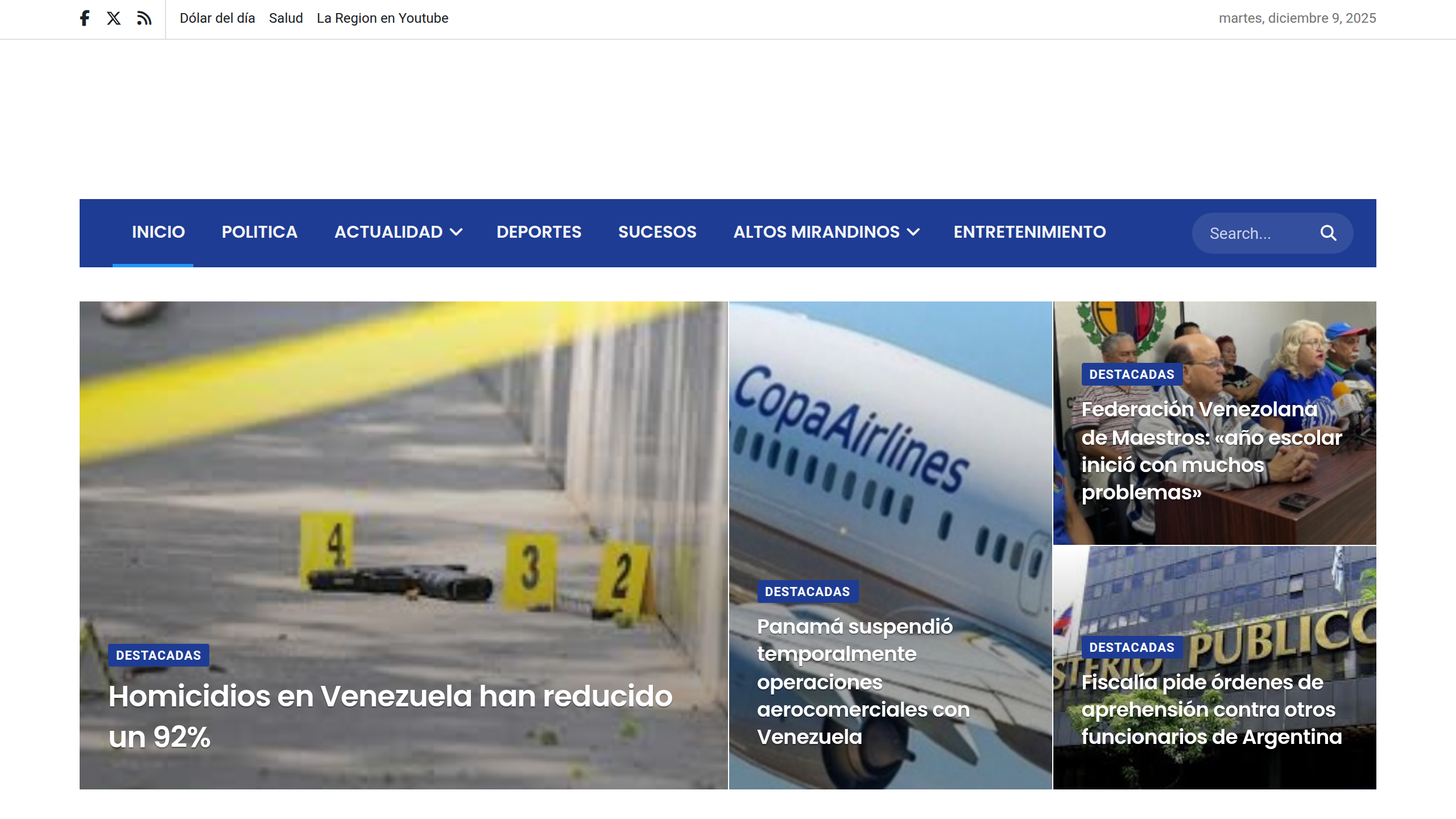Viewport: 1456px width, 819px height.
Task: Select the ENTRETENIMIENTO menu item
Action: click(x=1029, y=232)
